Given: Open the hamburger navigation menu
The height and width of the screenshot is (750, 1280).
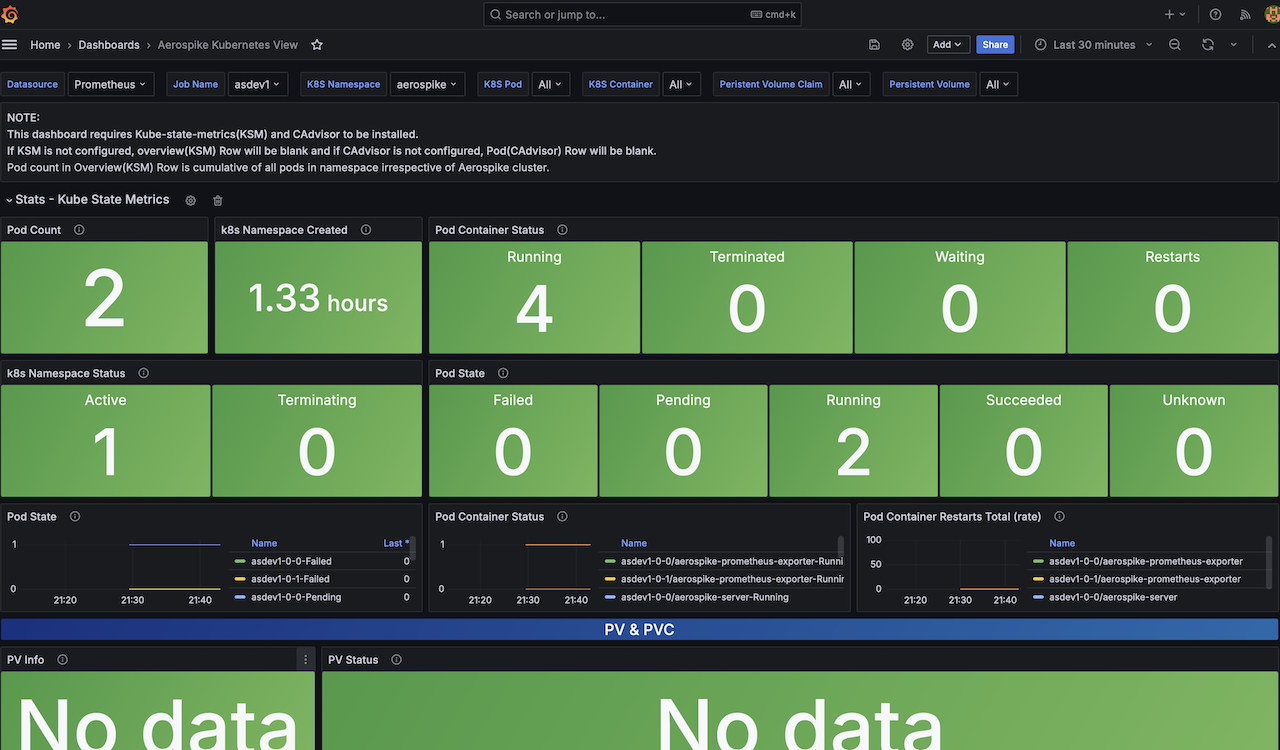Looking at the screenshot, I should 10,45.
